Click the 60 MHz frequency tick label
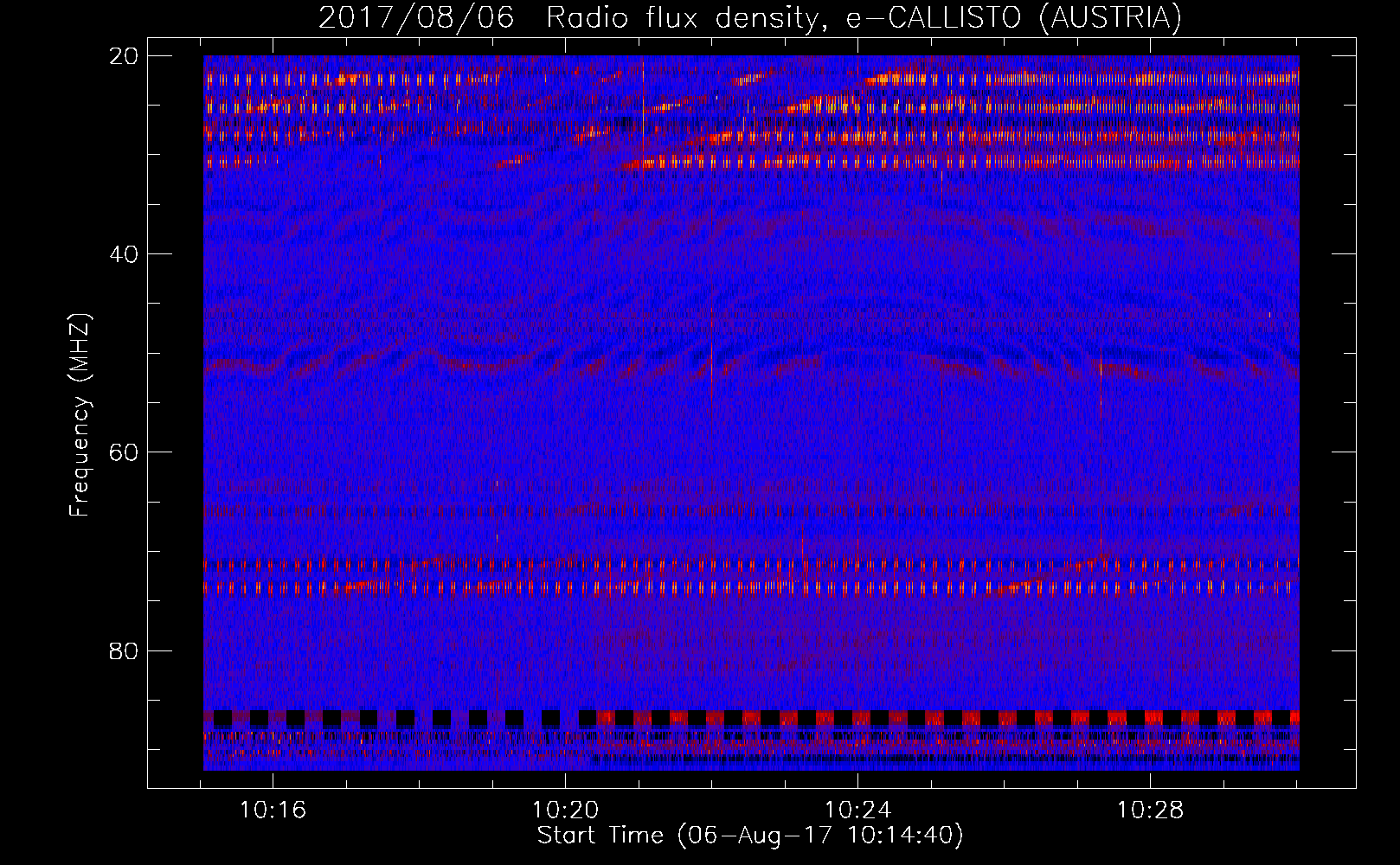Screen dimensions: 1400x865 124,452
